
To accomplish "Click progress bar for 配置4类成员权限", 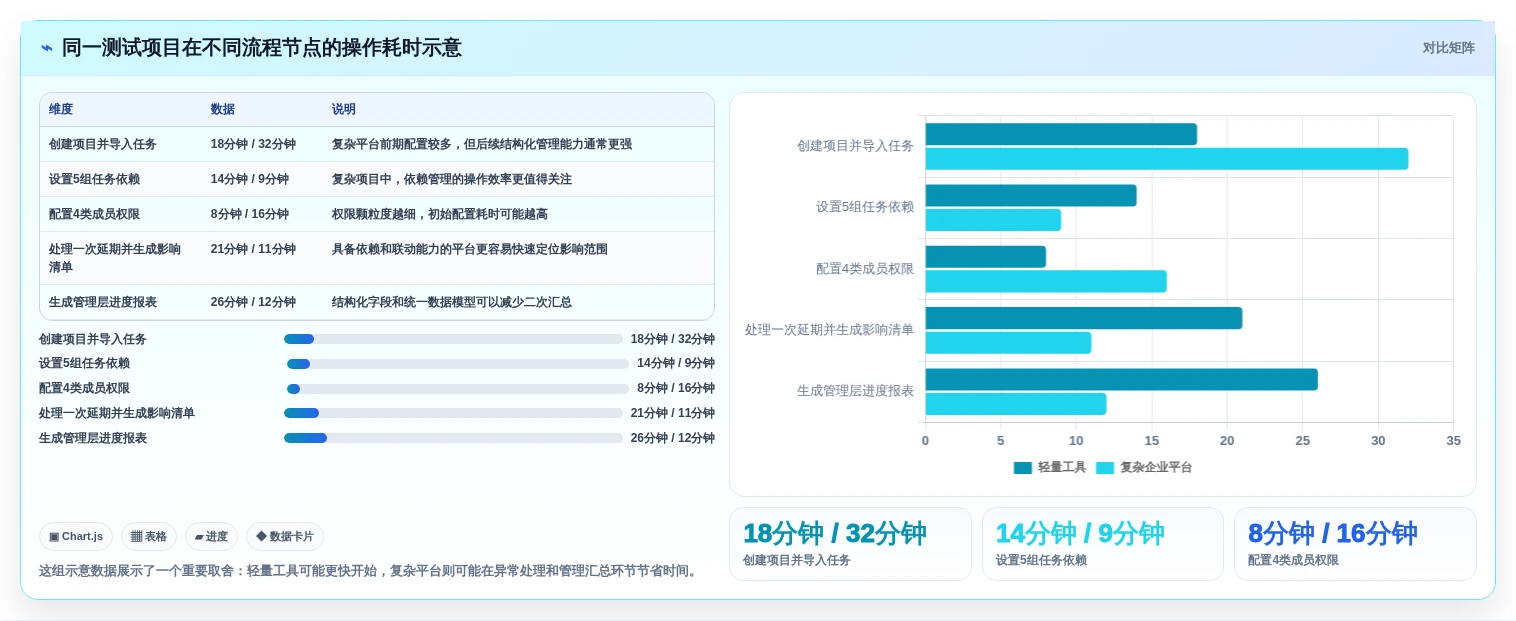I will [x=458, y=389].
